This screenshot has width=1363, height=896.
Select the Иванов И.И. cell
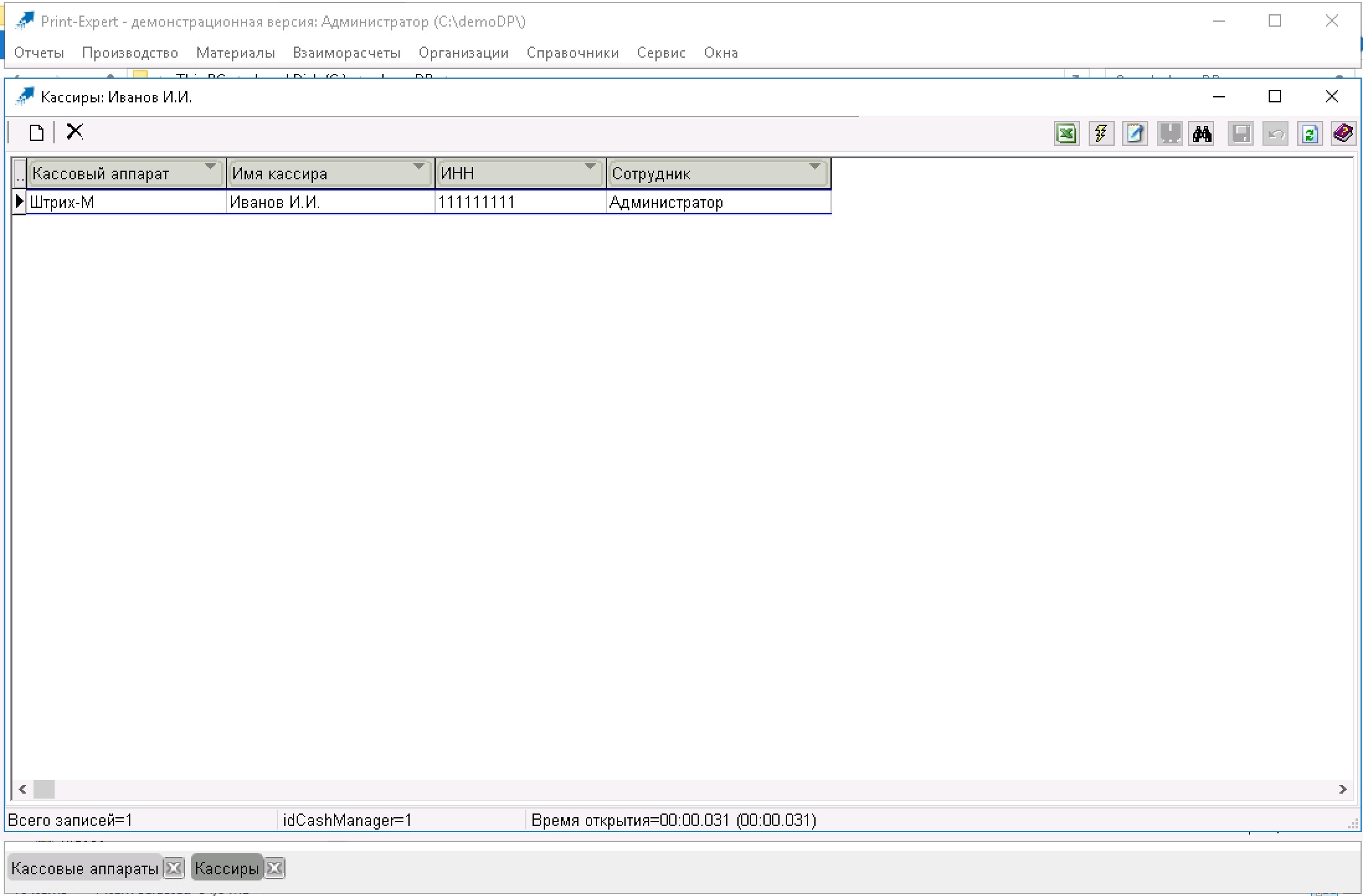click(x=330, y=202)
